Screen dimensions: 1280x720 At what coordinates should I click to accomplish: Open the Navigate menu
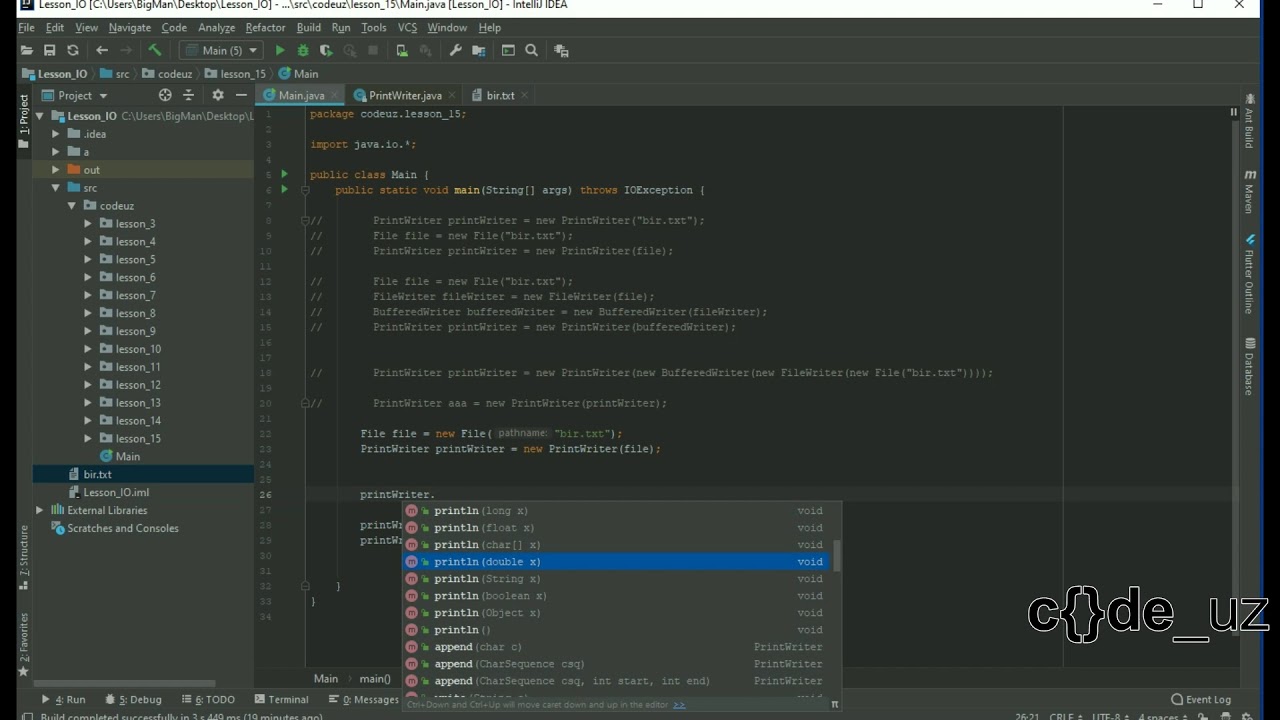[130, 28]
